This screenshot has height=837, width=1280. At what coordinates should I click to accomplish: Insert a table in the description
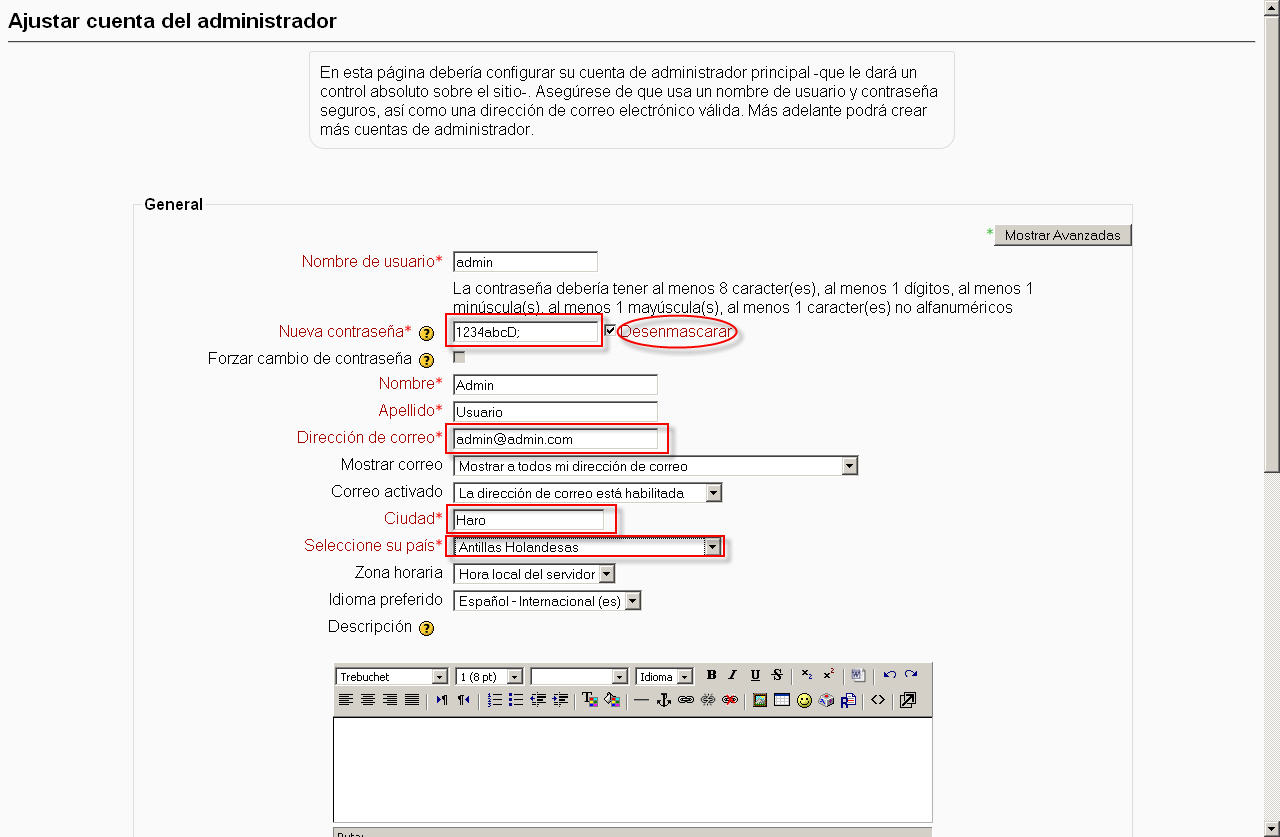[x=782, y=700]
